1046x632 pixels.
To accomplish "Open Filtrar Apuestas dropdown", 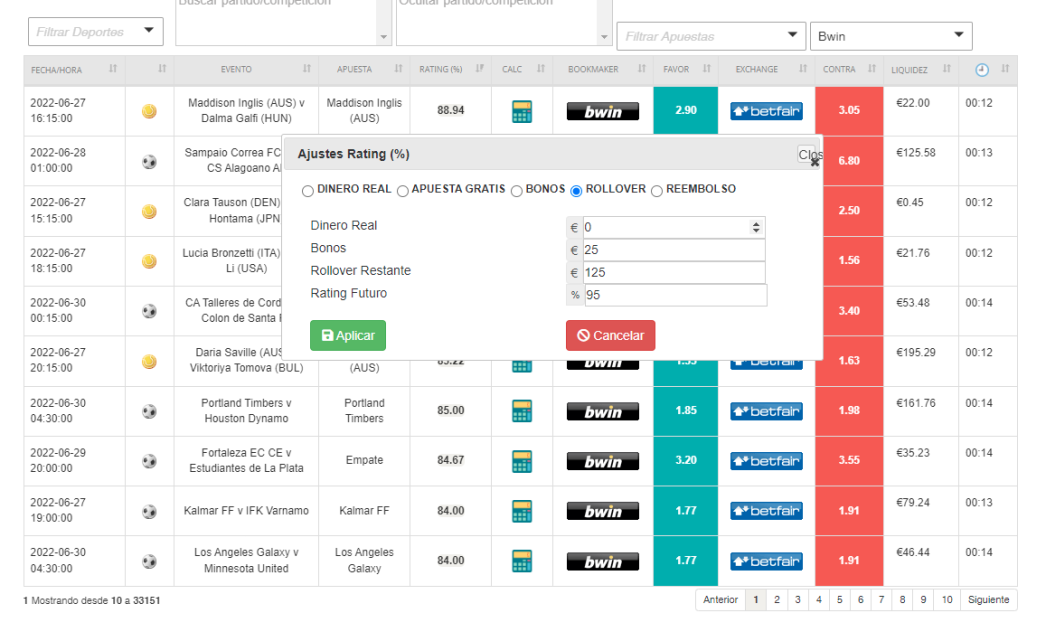I will coord(711,36).
